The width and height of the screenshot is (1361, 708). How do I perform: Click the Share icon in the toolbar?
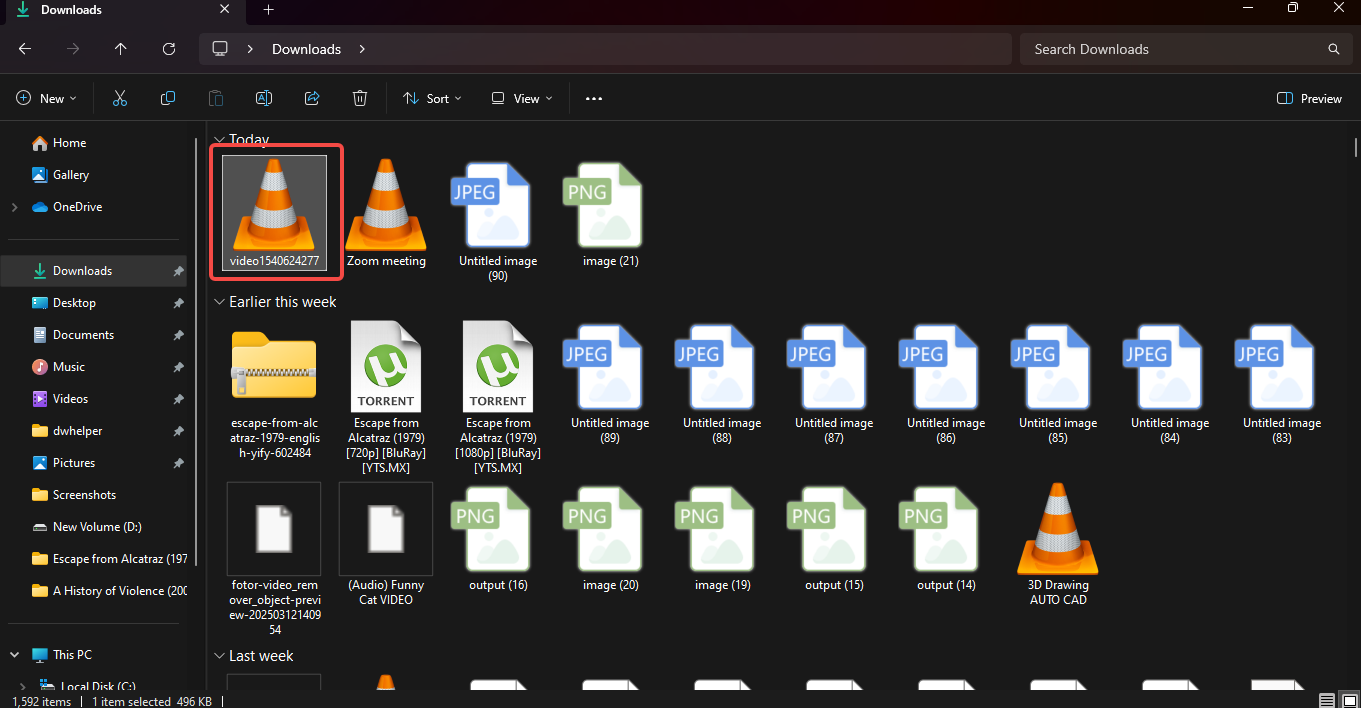point(312,98)
